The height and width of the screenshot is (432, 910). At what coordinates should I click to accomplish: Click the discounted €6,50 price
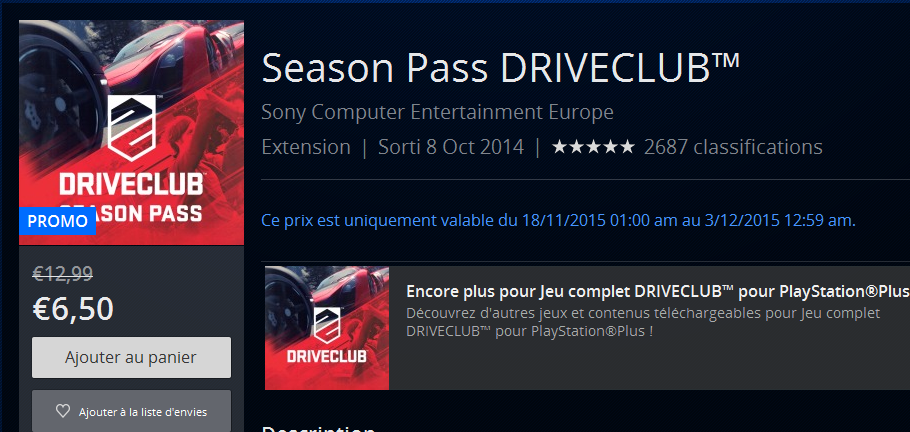73,308
